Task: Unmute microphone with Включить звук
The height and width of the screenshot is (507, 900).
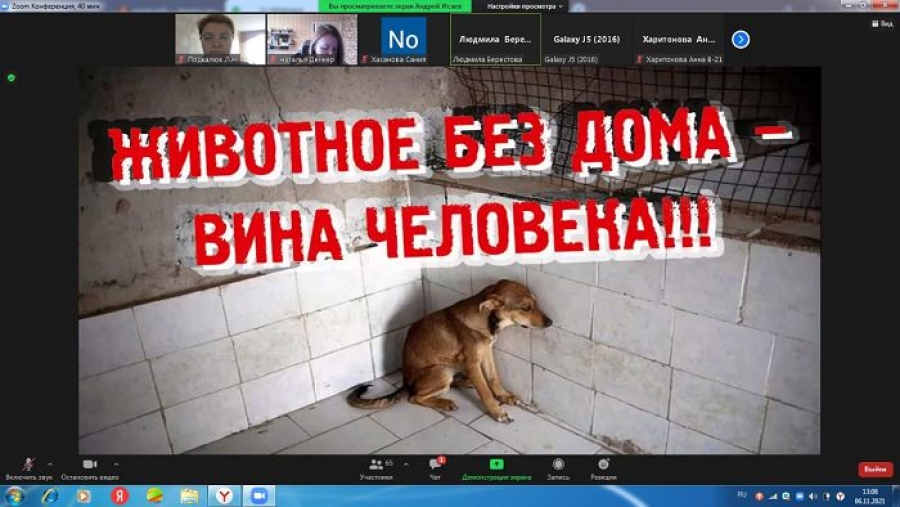Action: [29, 469]
